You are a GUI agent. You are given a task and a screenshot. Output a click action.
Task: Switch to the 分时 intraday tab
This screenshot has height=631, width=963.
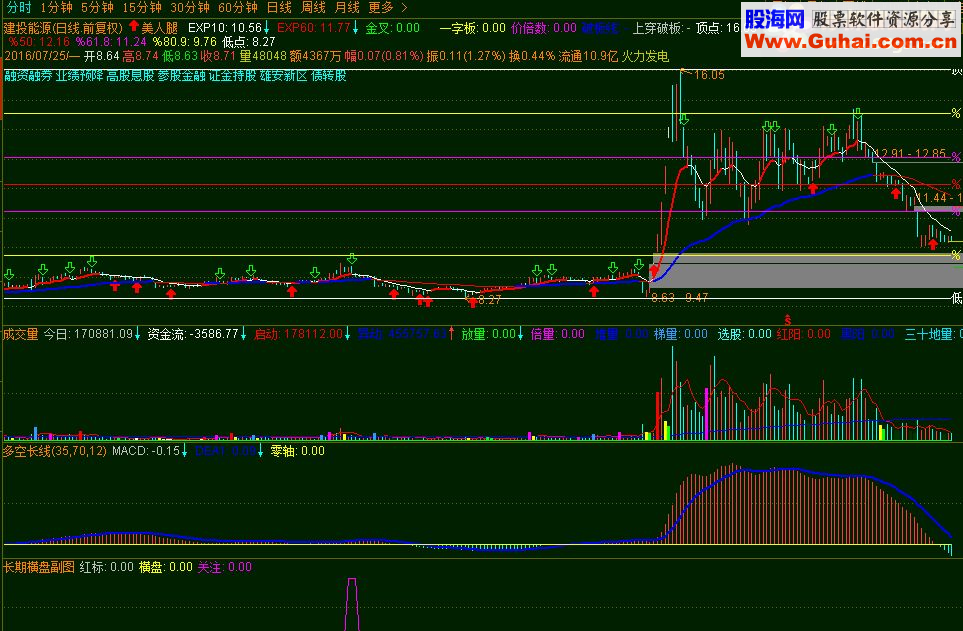(x=19, y=7)
